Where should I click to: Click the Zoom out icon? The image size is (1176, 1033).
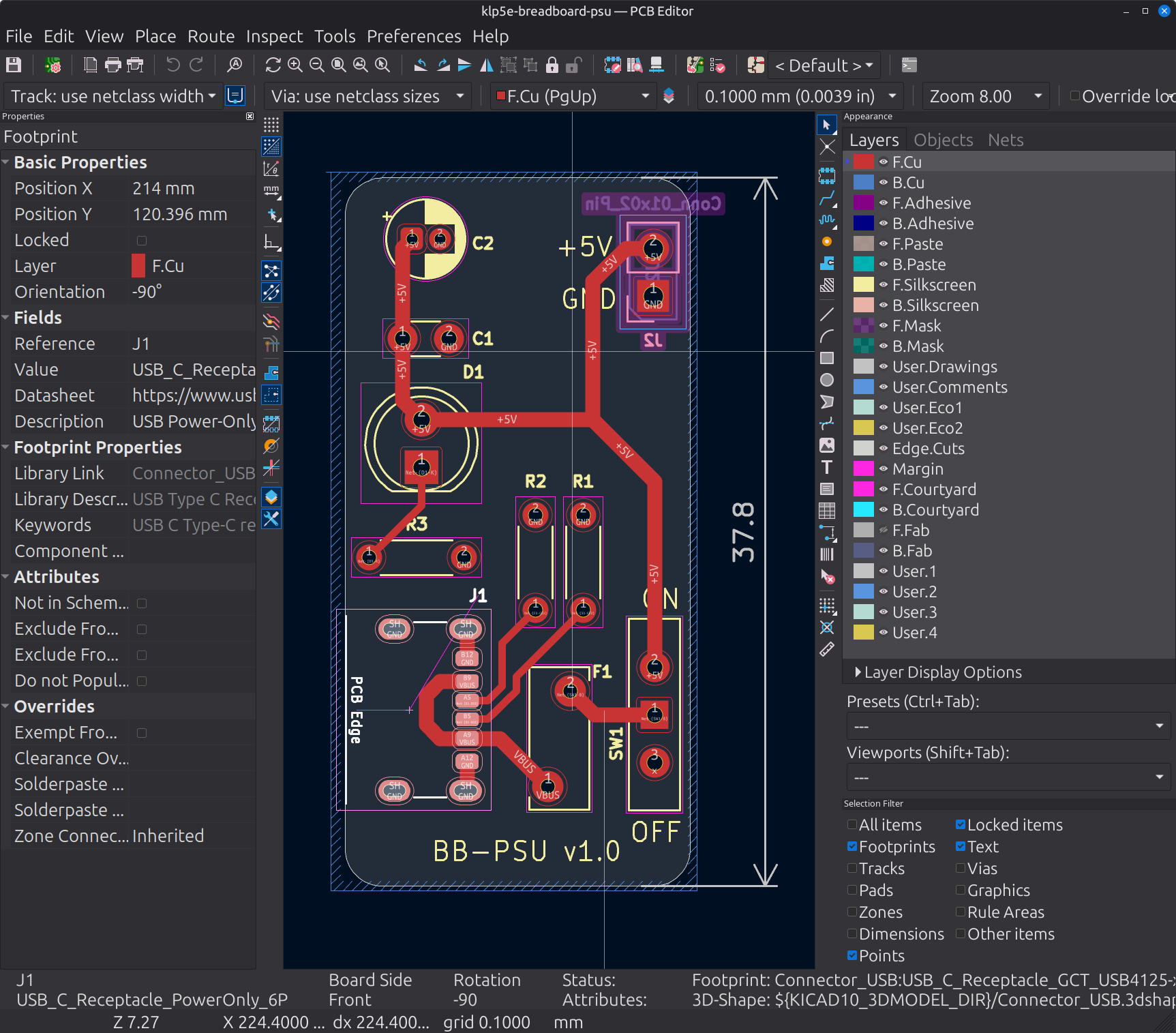pos(317,65)
